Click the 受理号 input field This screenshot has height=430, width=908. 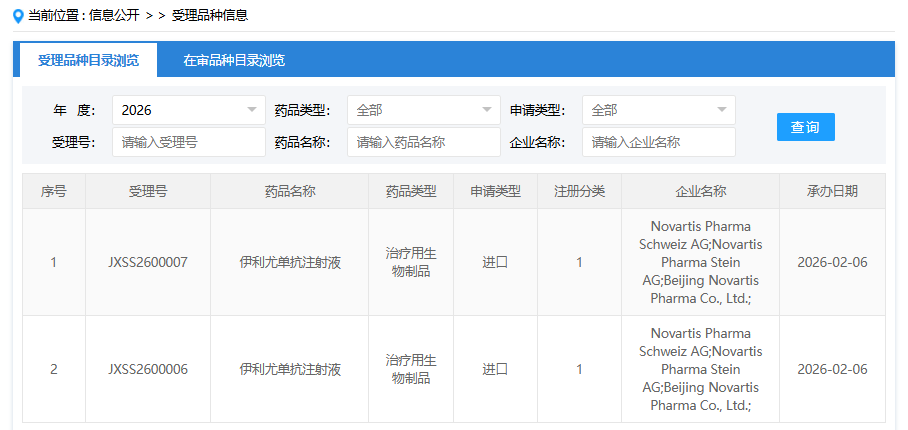click(x=188, y=142)
